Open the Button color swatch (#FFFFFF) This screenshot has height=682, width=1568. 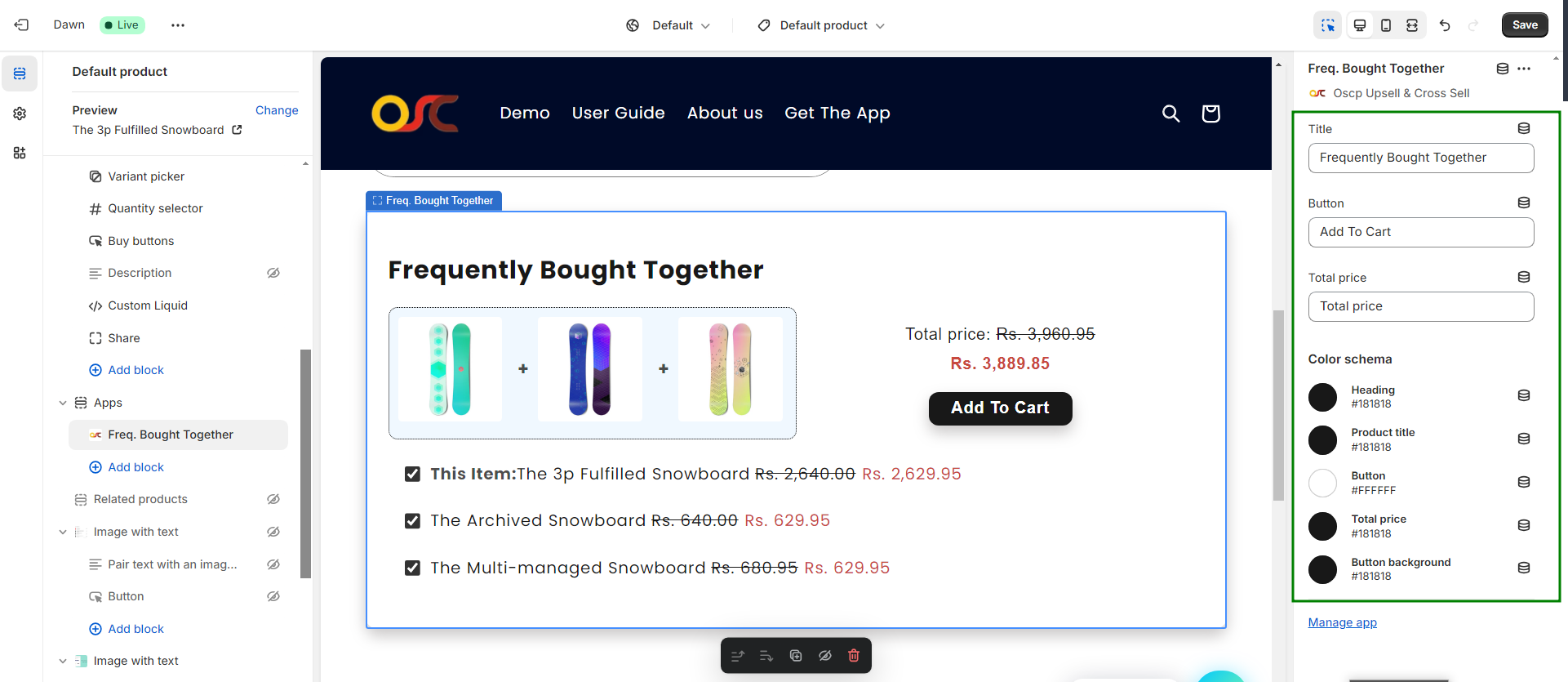pyautogui.click(x=1322, y=483)
